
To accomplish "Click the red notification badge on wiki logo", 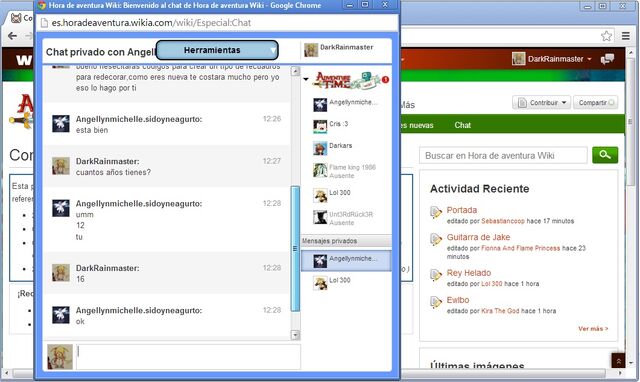I will (385, 79).
